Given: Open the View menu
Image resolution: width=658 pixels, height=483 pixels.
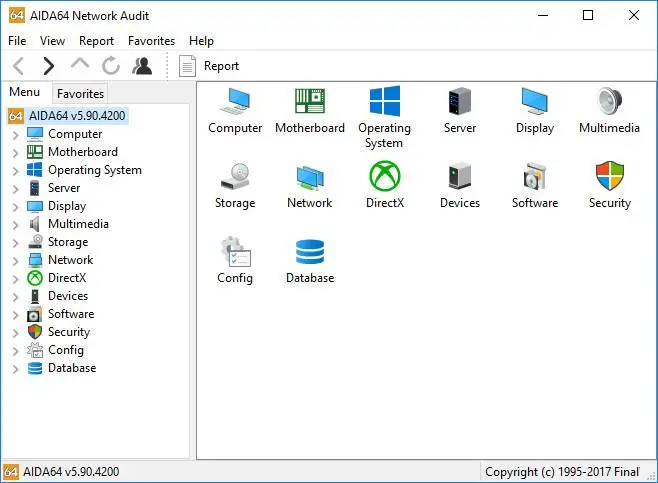Looking at the screenshot, I should pos(52,41).
